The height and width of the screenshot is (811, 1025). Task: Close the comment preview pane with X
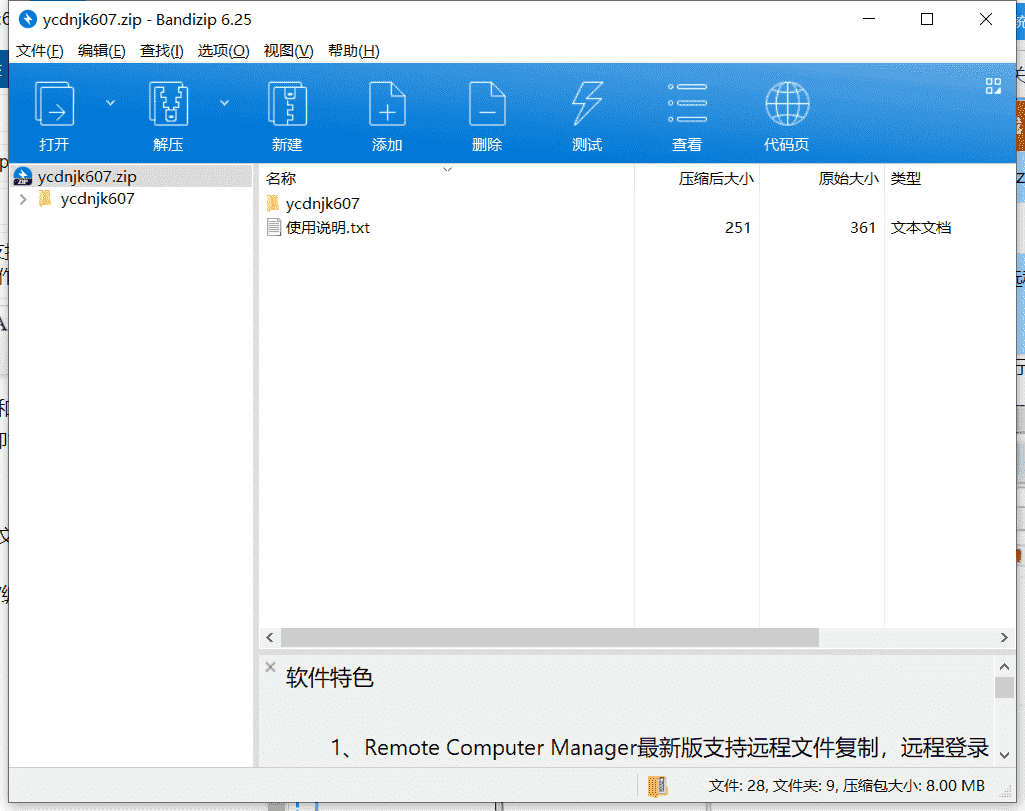(x=271, y=667)
